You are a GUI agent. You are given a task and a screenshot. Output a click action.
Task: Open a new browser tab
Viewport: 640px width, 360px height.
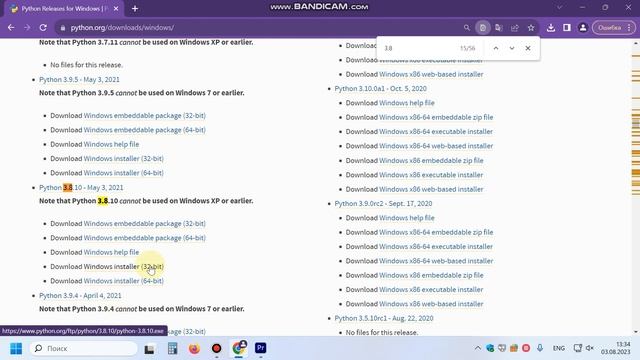point(135,9)
